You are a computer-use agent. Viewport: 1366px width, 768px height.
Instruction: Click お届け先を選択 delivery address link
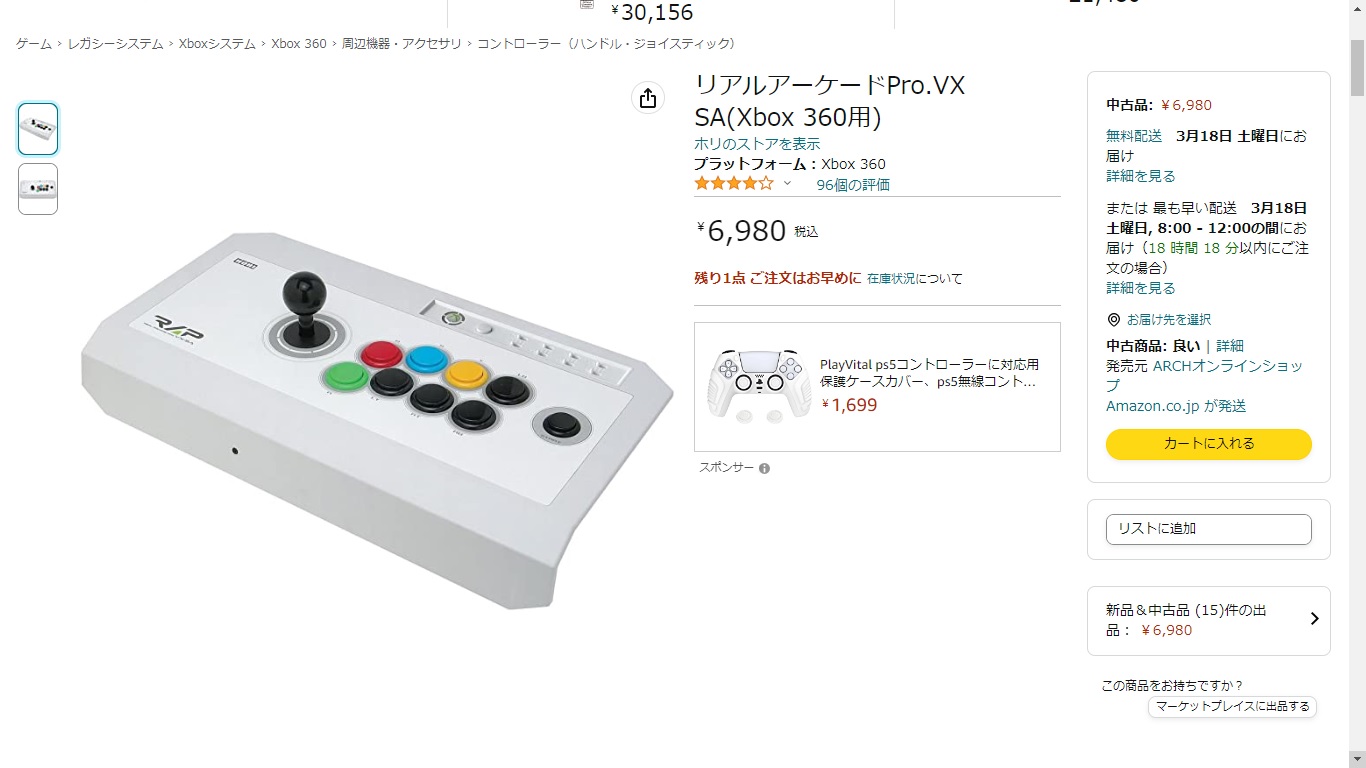click(x=1168, y=320)
